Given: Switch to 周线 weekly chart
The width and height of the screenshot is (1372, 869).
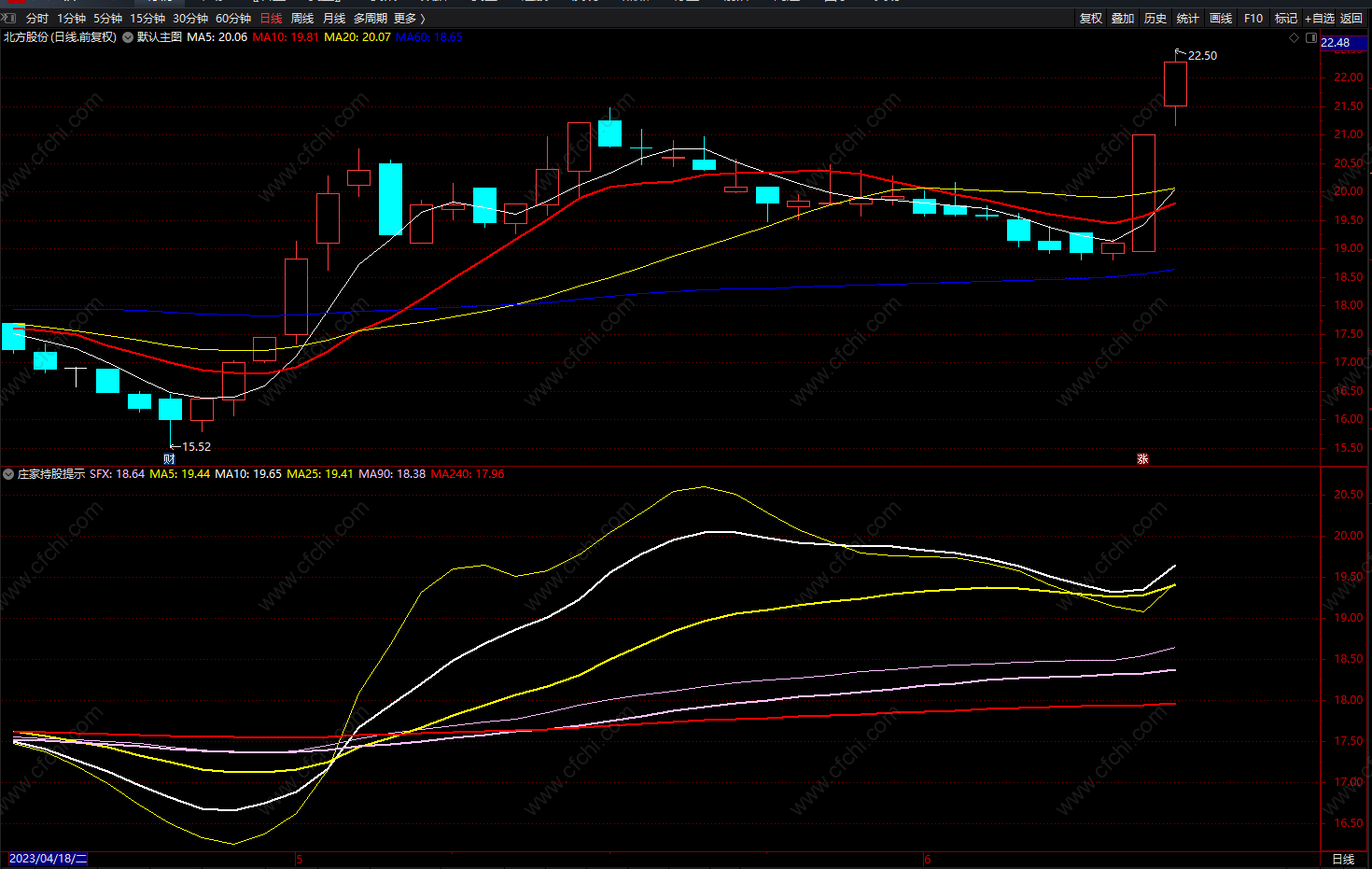Looking at the screenshot, I should tap(302, 18).
